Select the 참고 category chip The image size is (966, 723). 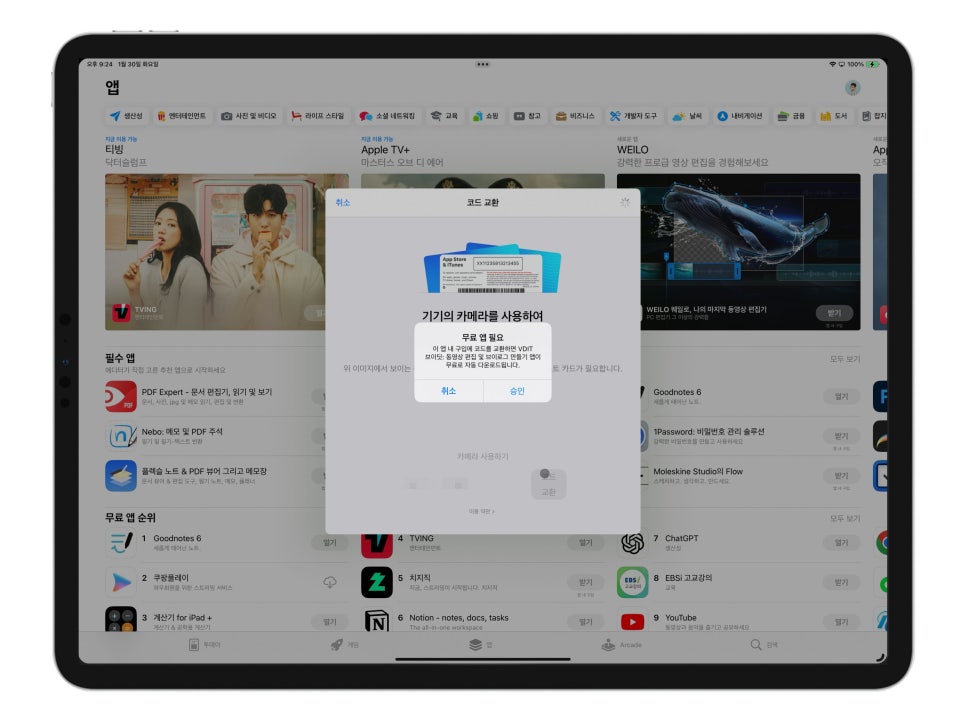click(x=527, y=116)
